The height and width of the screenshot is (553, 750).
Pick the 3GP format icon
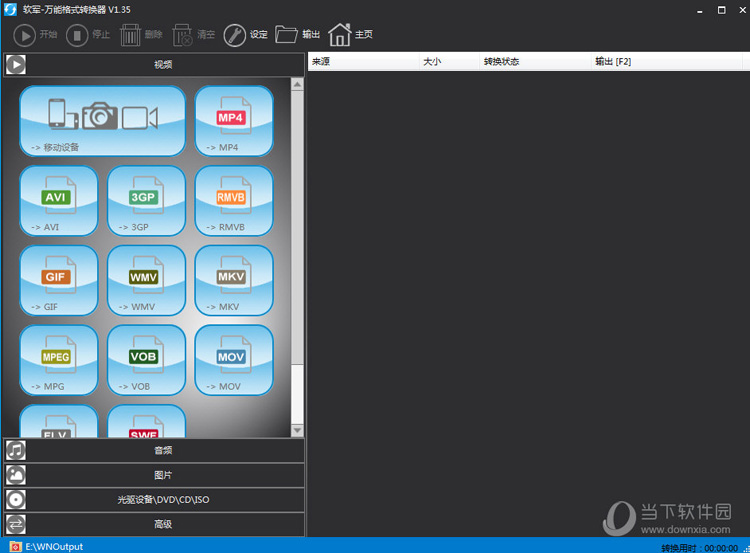point(146,201)
